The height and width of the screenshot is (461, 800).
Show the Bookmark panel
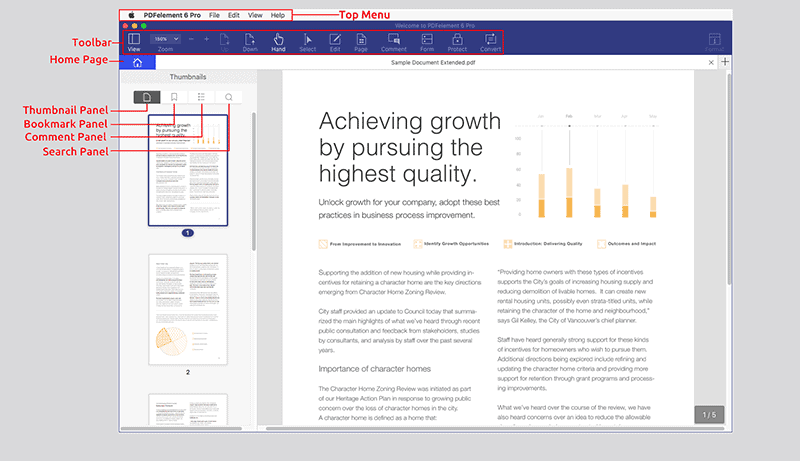[x=174, y=97]
